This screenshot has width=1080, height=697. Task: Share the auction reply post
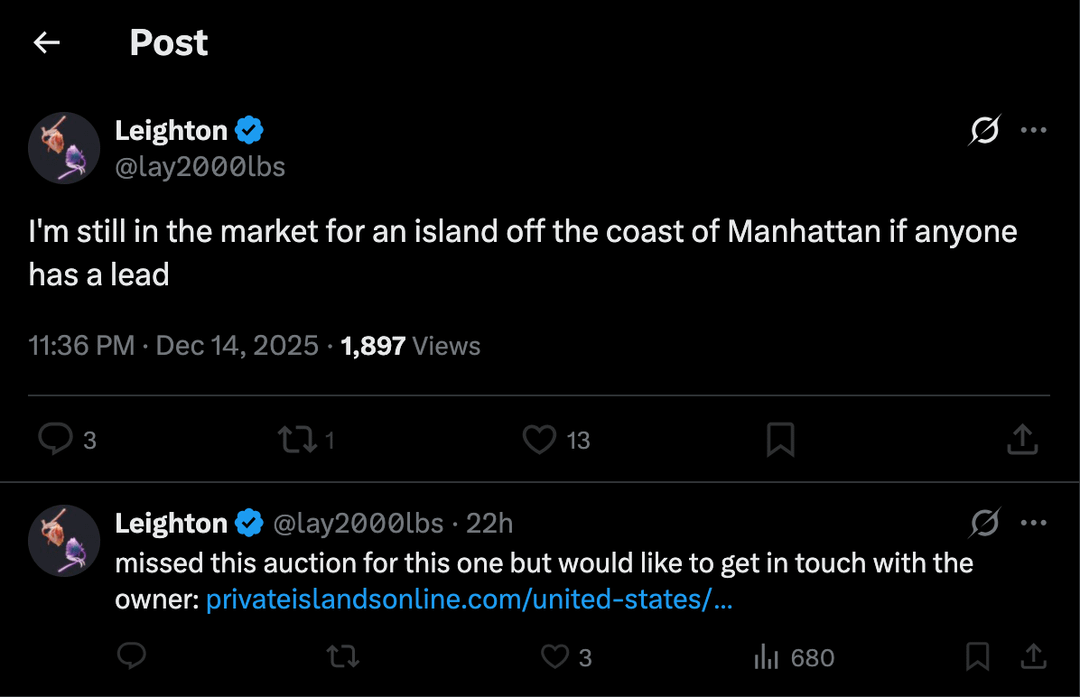click(1032, 656)
